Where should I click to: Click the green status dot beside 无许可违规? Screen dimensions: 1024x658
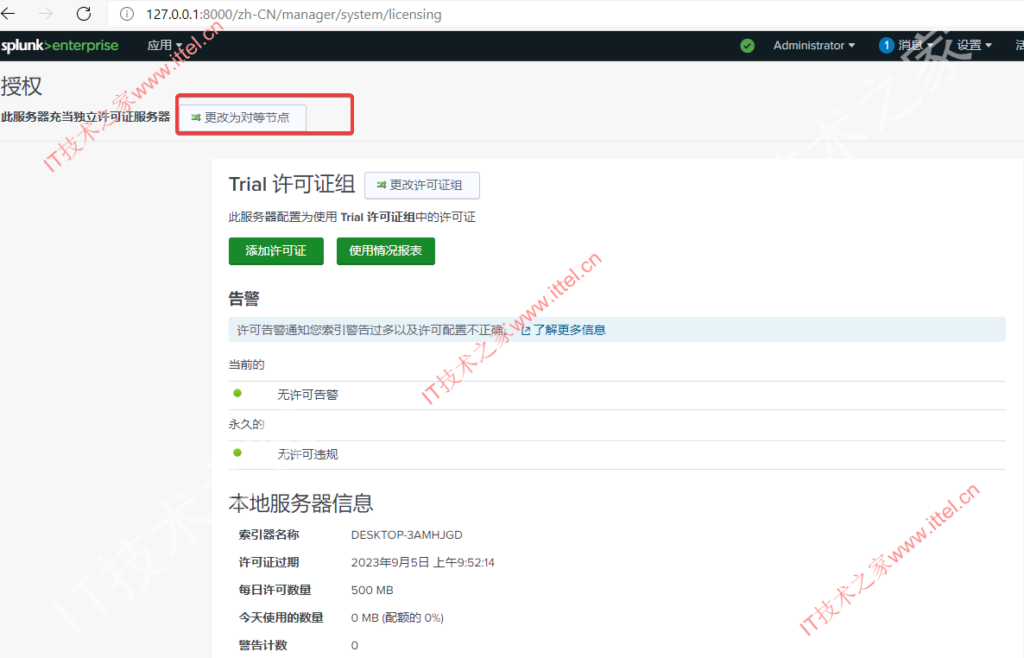point(237,454)
